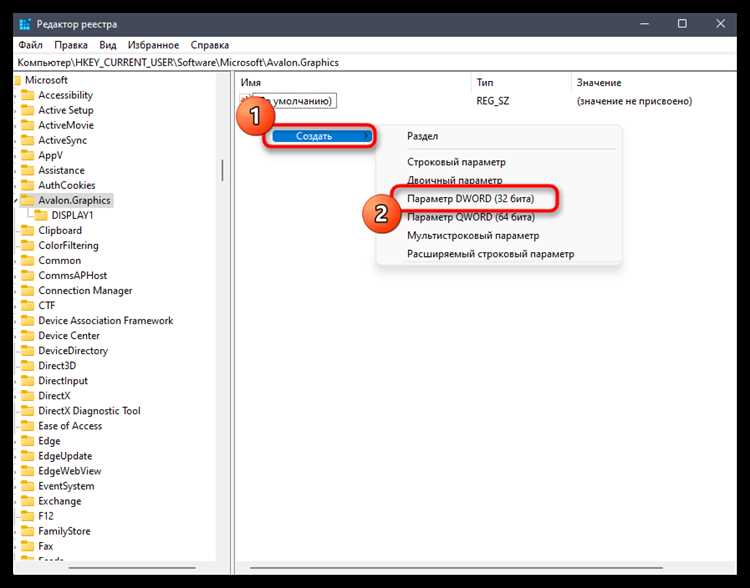Viewport: 750px width, 588px height.
Task: Click the Registry Editor app icon in title bar
Action: click(x=25, y=24)
